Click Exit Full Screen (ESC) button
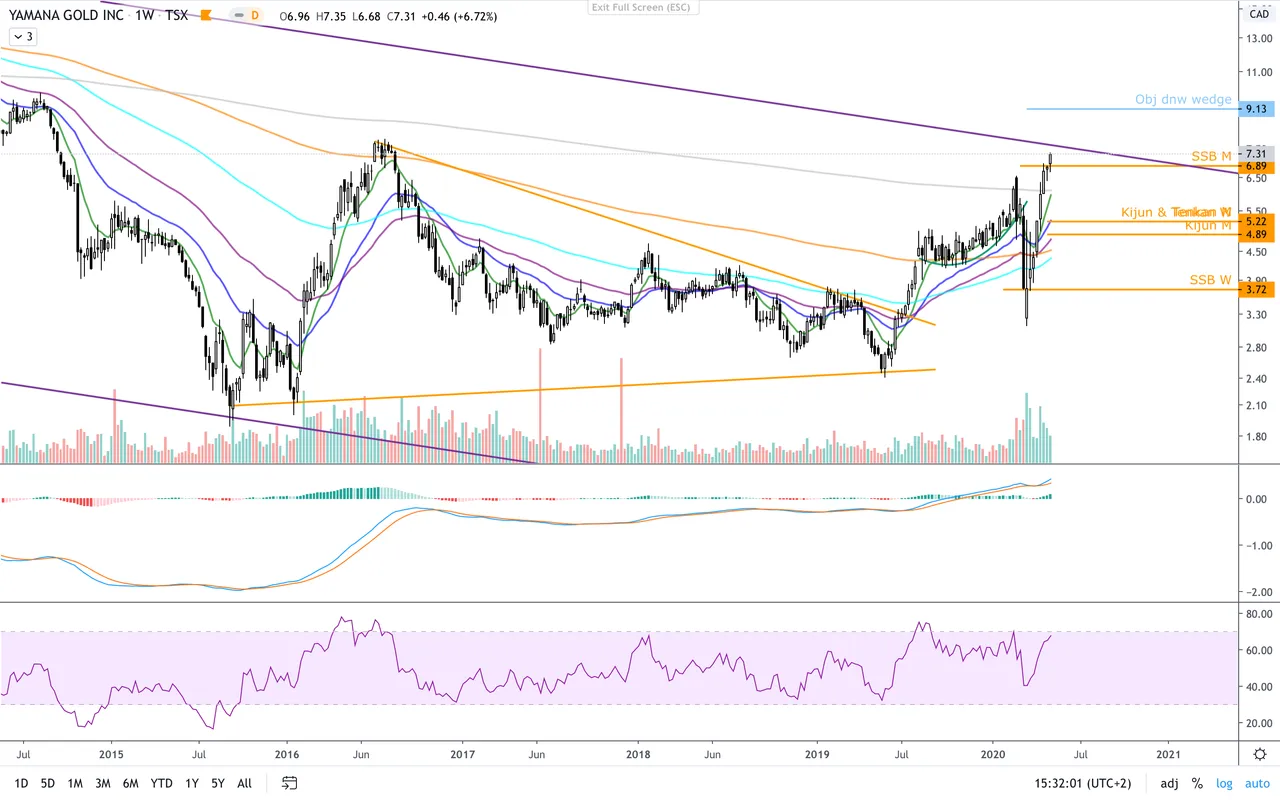Image resolution: width=1280 pixels, height=800 pixels. [x=644, y=7]
